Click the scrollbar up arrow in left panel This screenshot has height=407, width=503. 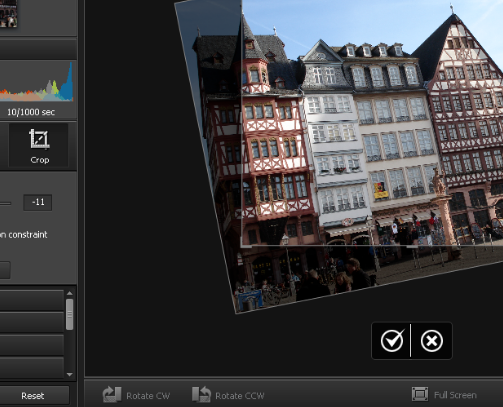coord(70,293)
